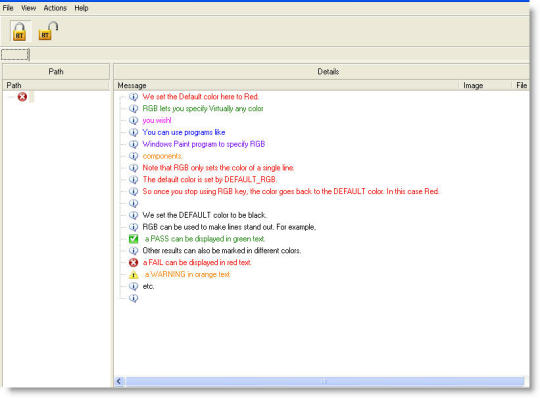This screenshot has height=398, width=540.
Task: Click the Path panel header button
Action: pyautogui.click(x=56, y=72)
